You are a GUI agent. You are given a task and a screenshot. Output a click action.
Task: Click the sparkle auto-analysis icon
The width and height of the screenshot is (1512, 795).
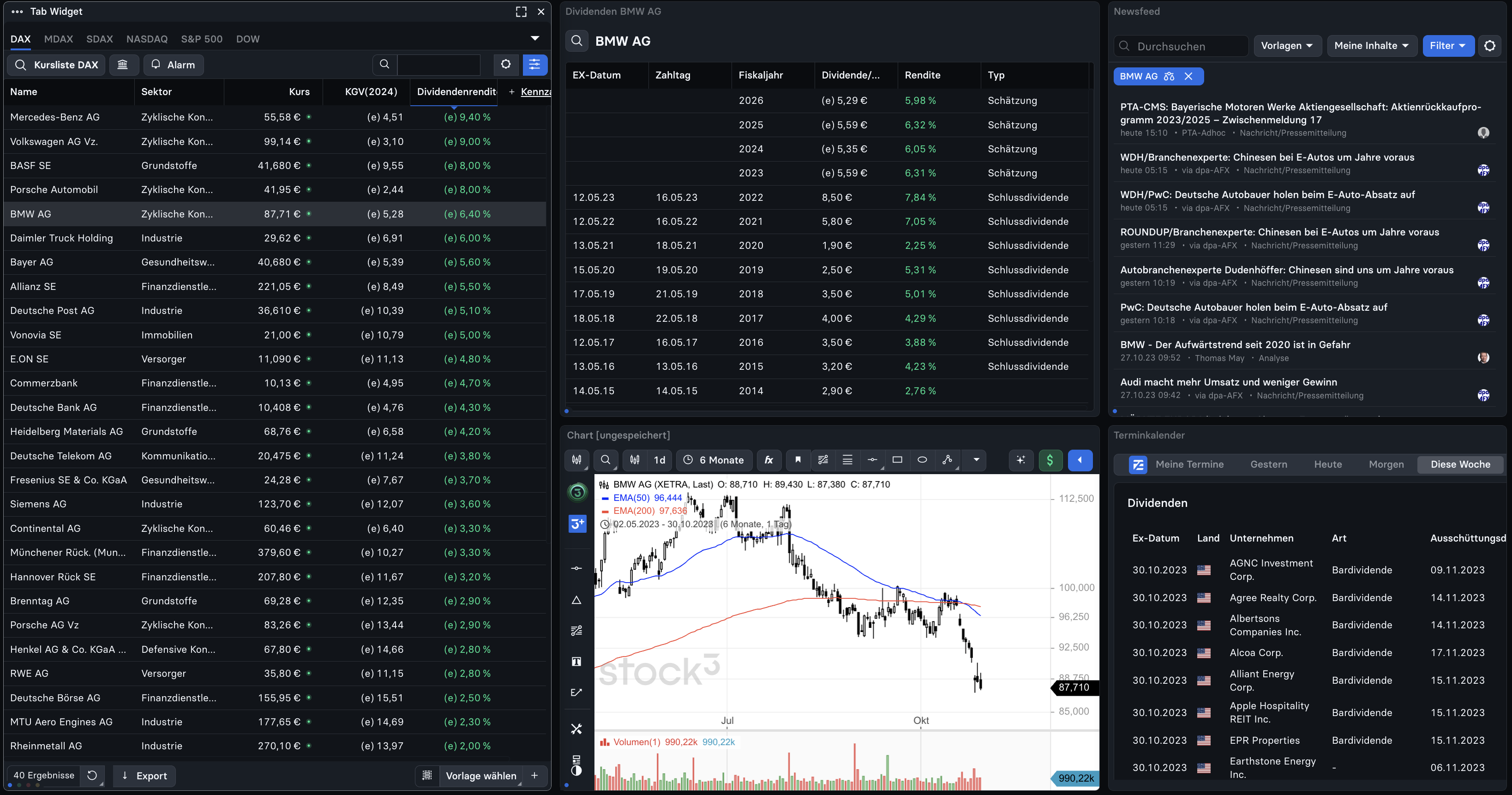pyautogui.click(x=1021, y=460)
